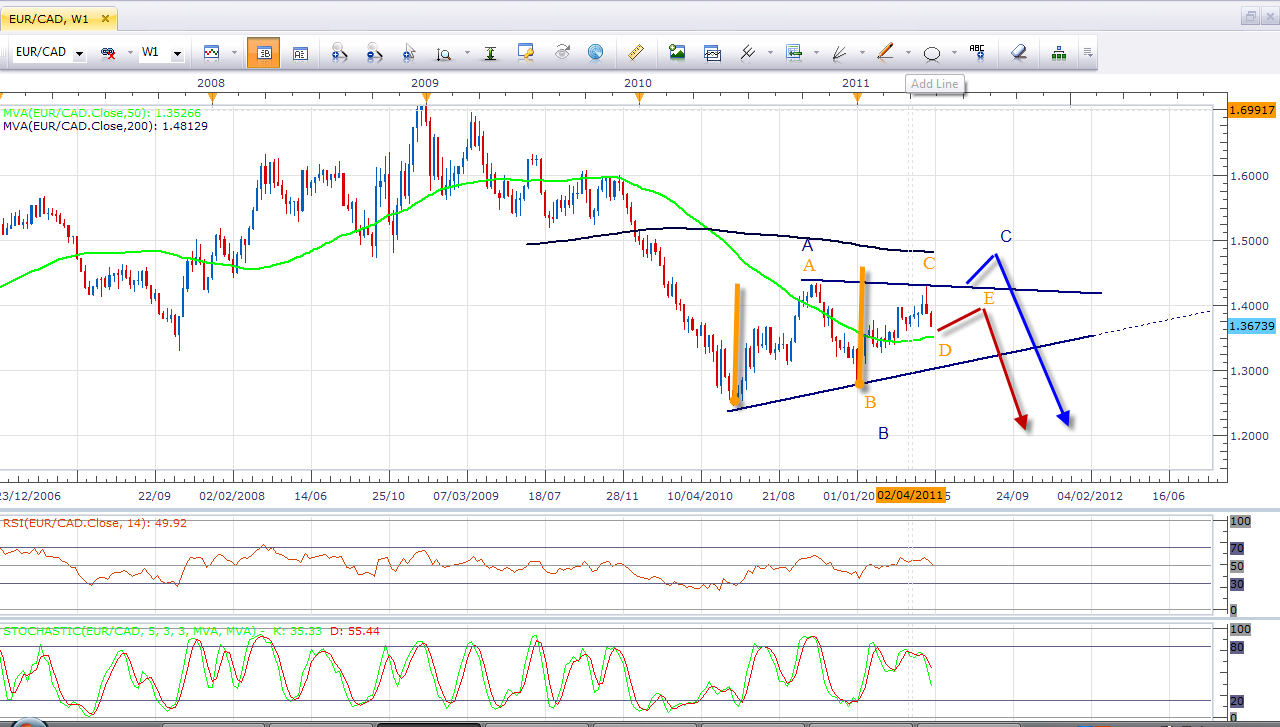Click the MVA 200 indicator label 1.48129
The width and height of the screenshot is (1280, 727).
coord(105,126)
